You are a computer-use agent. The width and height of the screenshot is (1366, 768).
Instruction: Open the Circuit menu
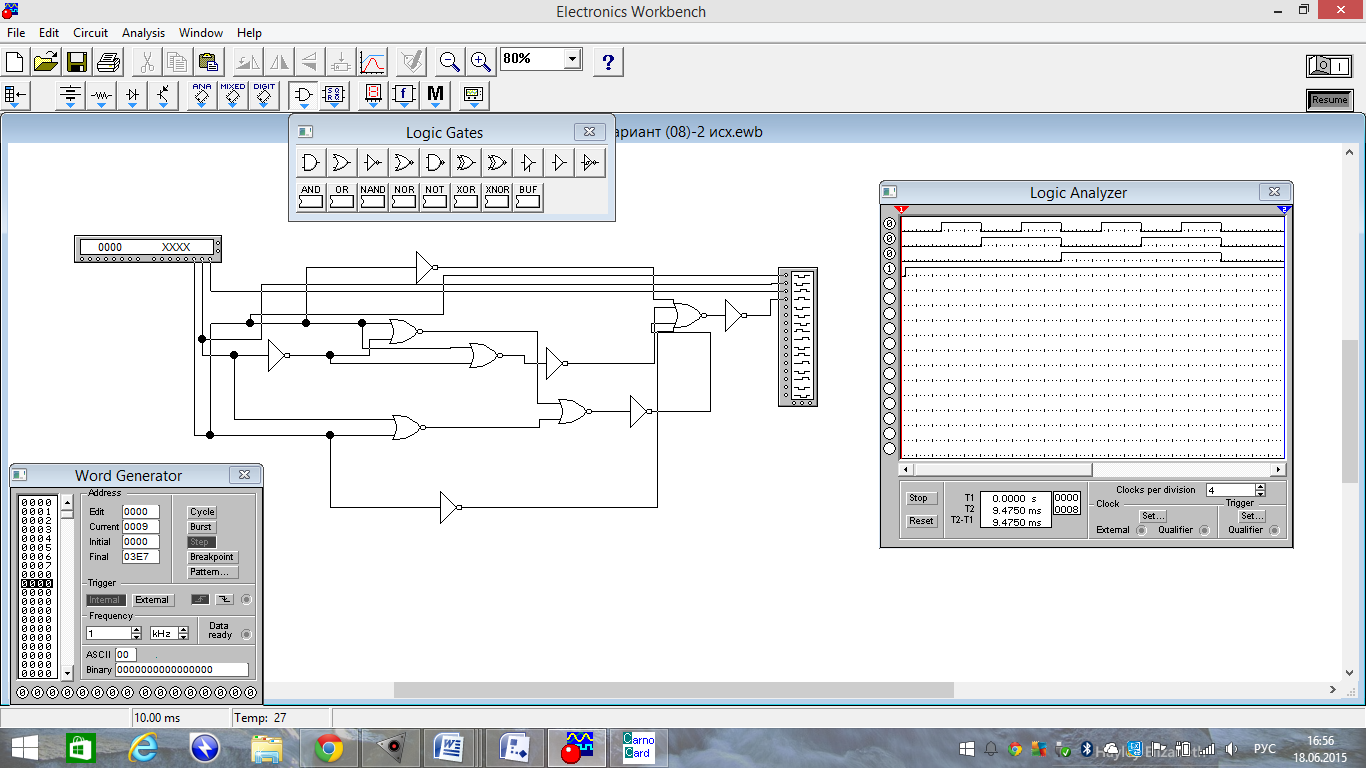91,33
